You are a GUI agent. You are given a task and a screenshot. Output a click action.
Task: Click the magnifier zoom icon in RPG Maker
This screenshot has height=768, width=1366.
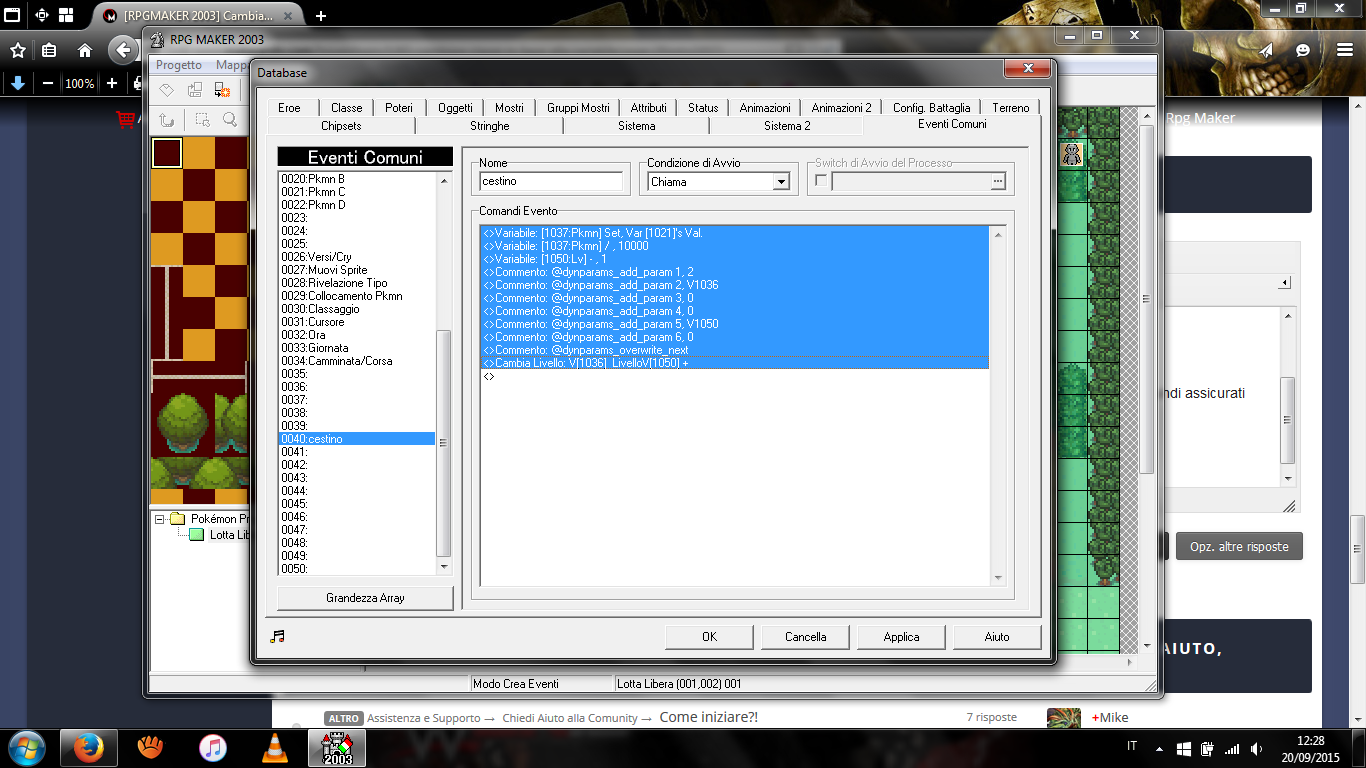230,120
